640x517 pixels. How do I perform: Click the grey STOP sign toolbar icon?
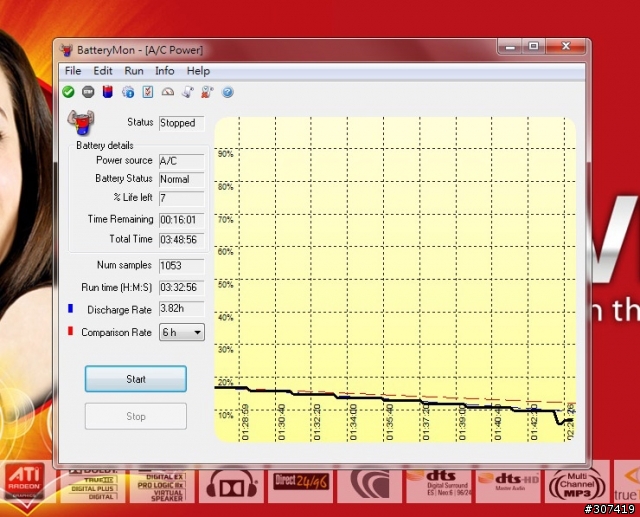tap(88, 92)
